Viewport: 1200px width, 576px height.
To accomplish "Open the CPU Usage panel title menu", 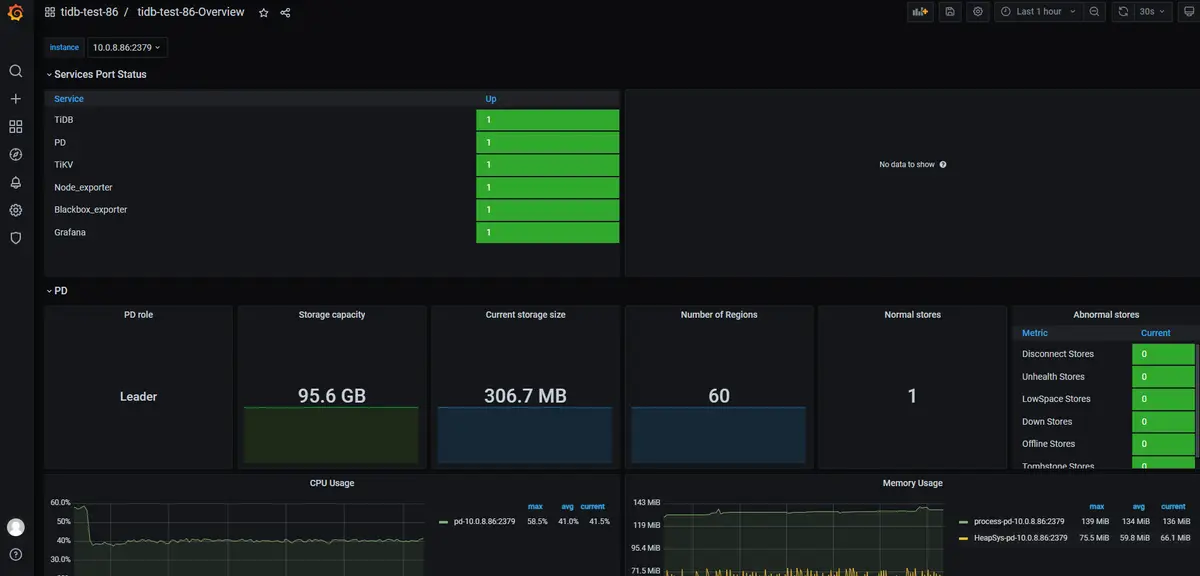I will click(x=332, y=483).
